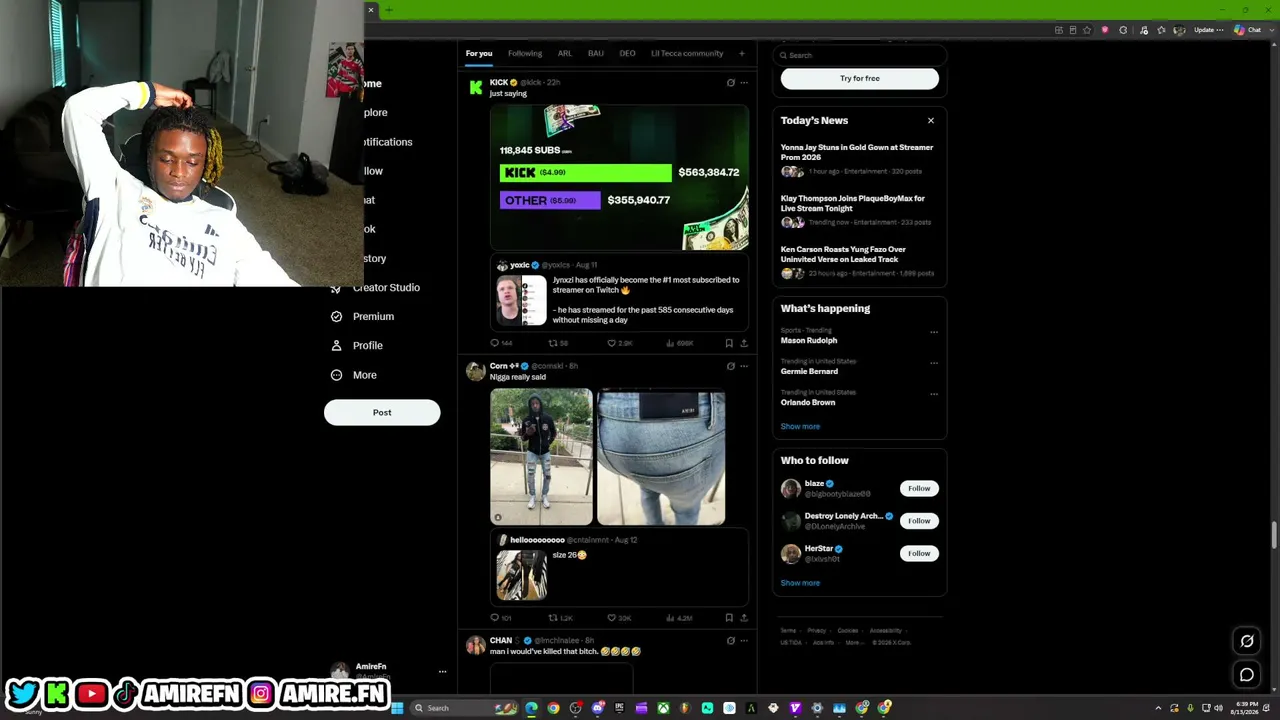Share Corn's post
This screenshot has height=720, width=1280.
[x=743, y=618]
